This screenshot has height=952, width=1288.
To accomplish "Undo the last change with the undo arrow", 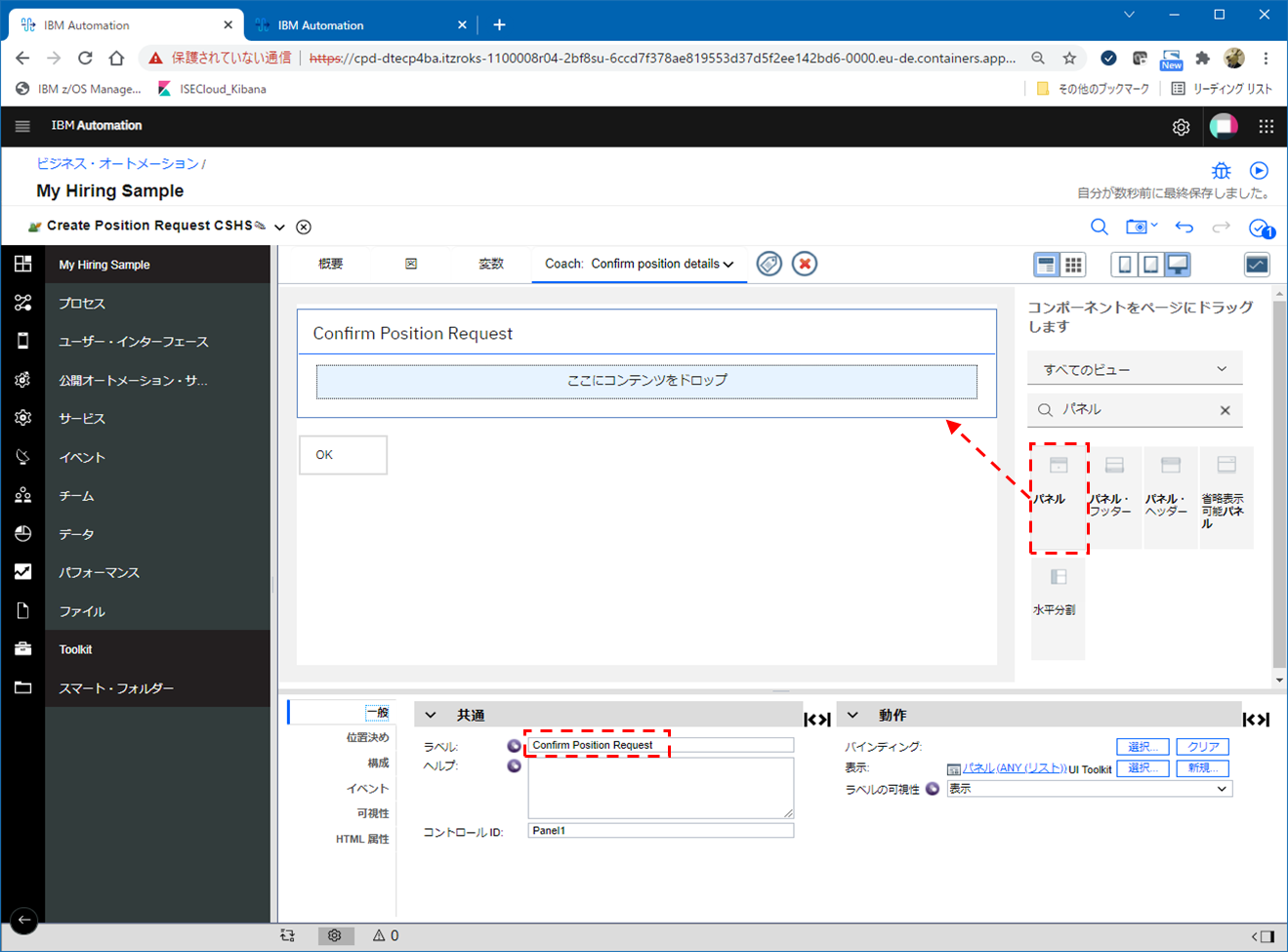I will 1184,227.
